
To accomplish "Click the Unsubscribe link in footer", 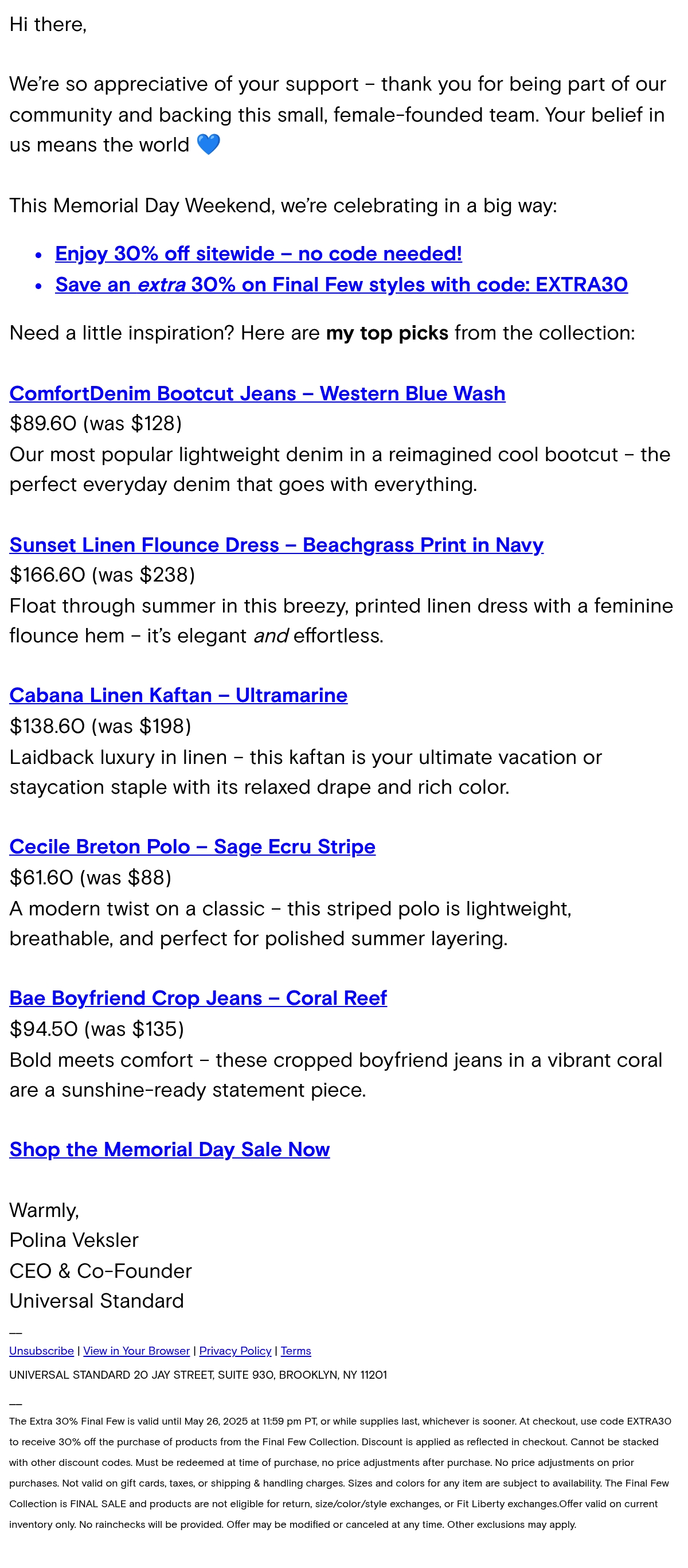I will point(41,1351).
